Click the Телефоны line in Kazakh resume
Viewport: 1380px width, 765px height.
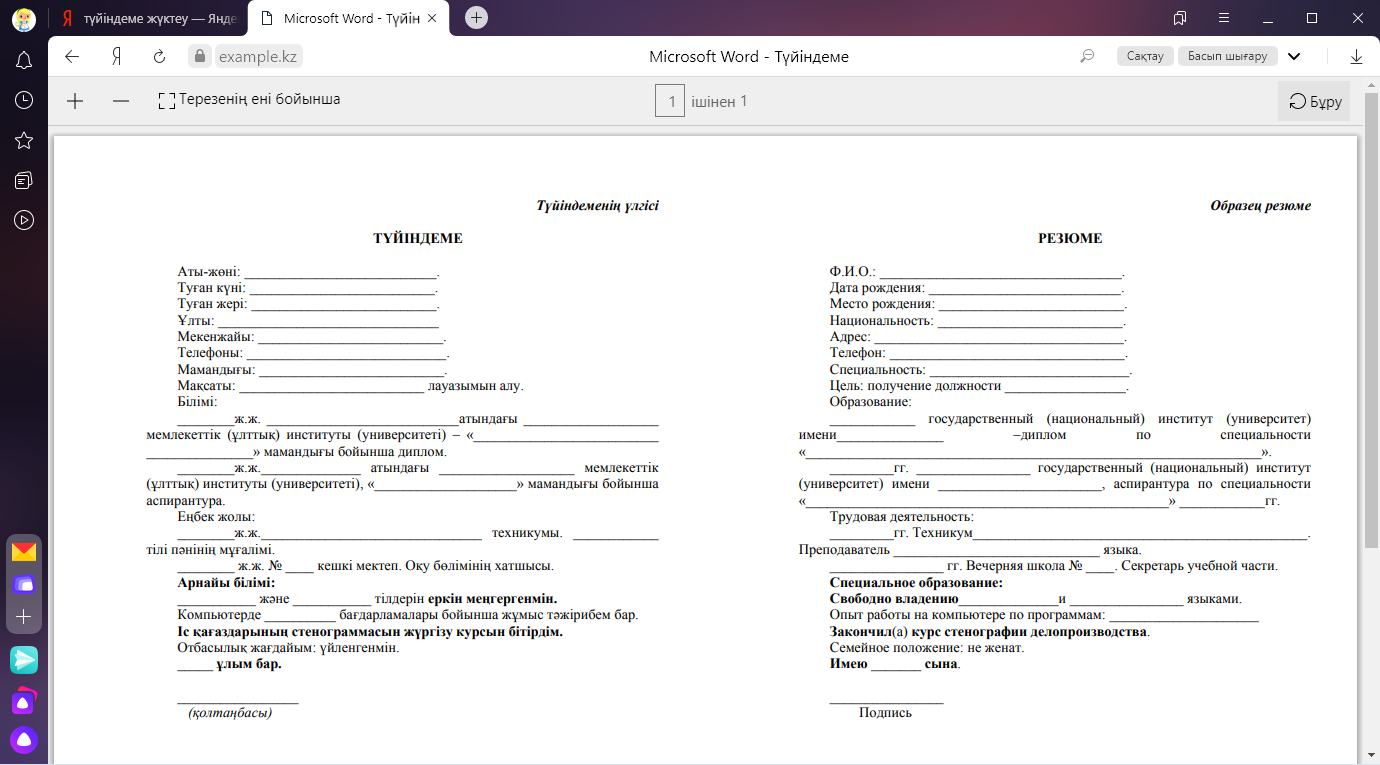coord(314,353)
